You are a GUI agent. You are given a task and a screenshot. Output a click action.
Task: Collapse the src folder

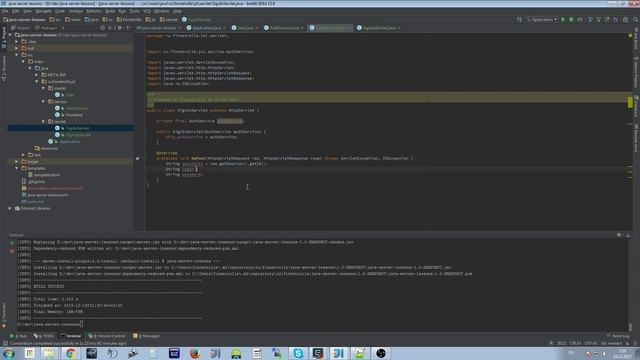tap(17, 55)
